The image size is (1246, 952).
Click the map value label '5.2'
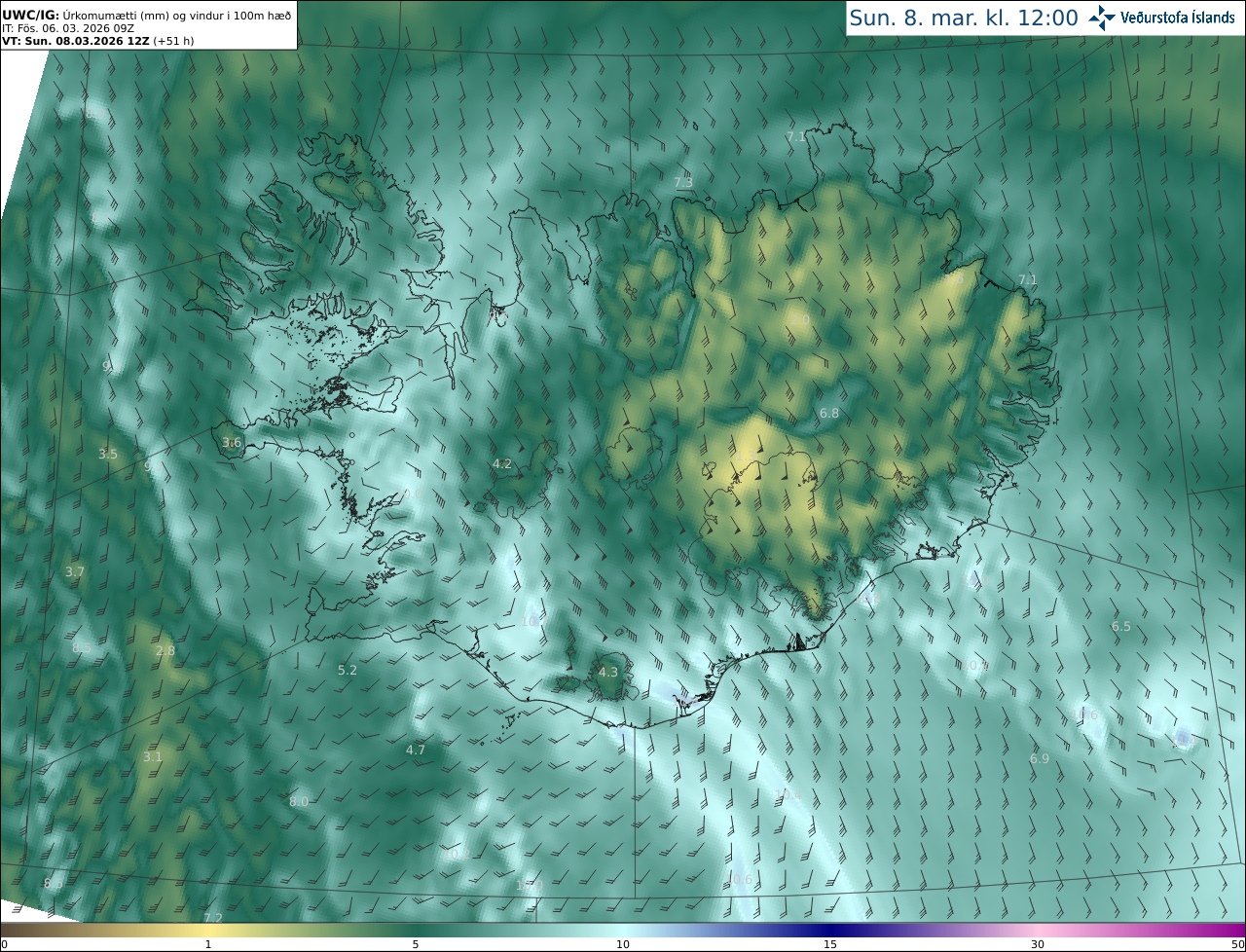pos(348,670)
